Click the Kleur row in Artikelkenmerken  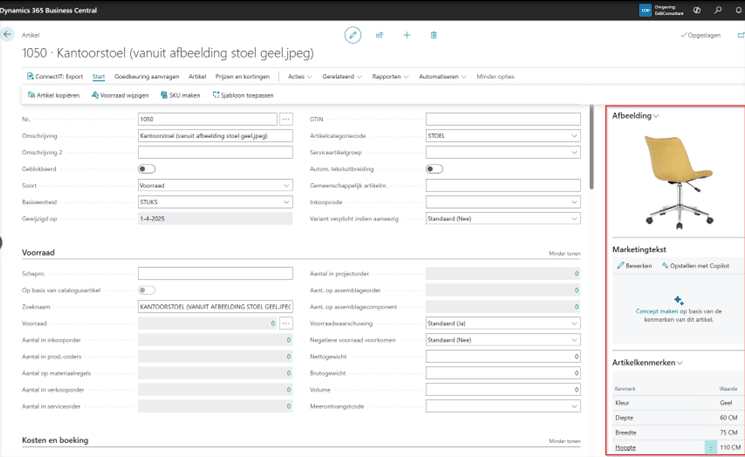677,403
